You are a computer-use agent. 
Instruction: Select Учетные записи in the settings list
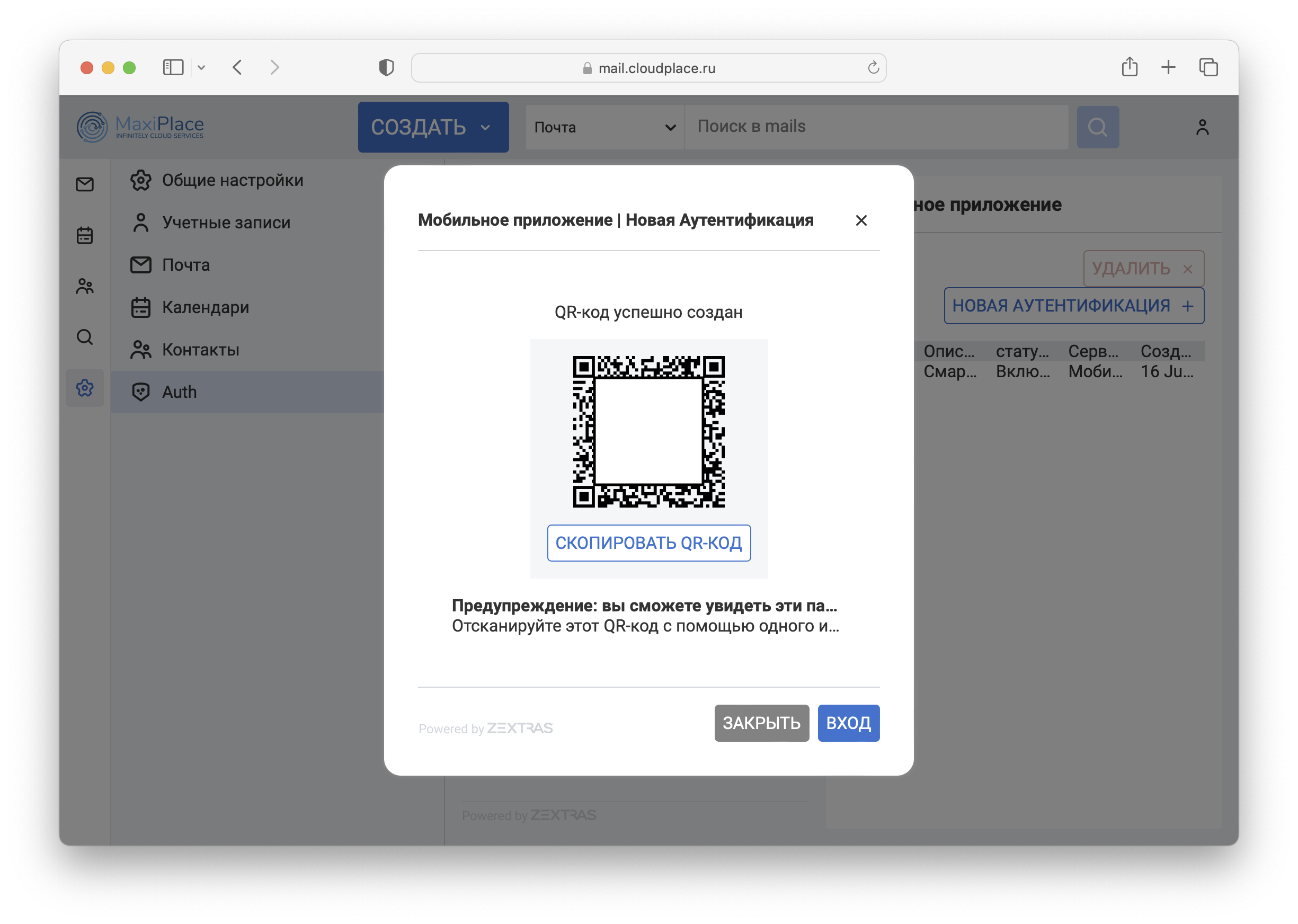point(247,223)
